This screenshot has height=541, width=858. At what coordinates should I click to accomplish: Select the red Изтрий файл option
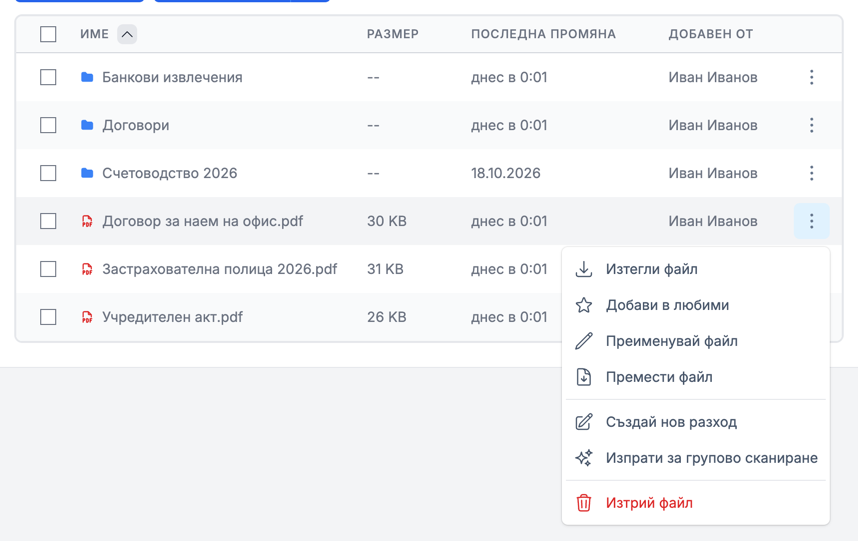pos(695,503)
